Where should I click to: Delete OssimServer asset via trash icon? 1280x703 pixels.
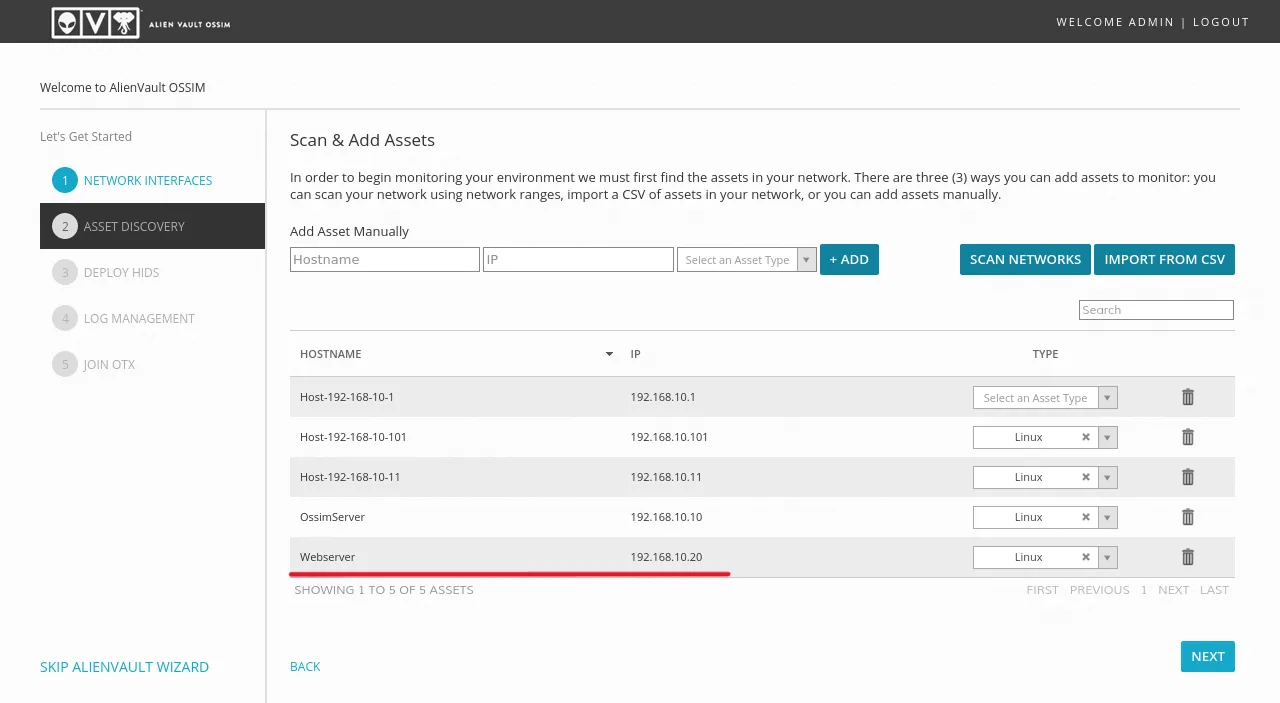click(1187, 517)
